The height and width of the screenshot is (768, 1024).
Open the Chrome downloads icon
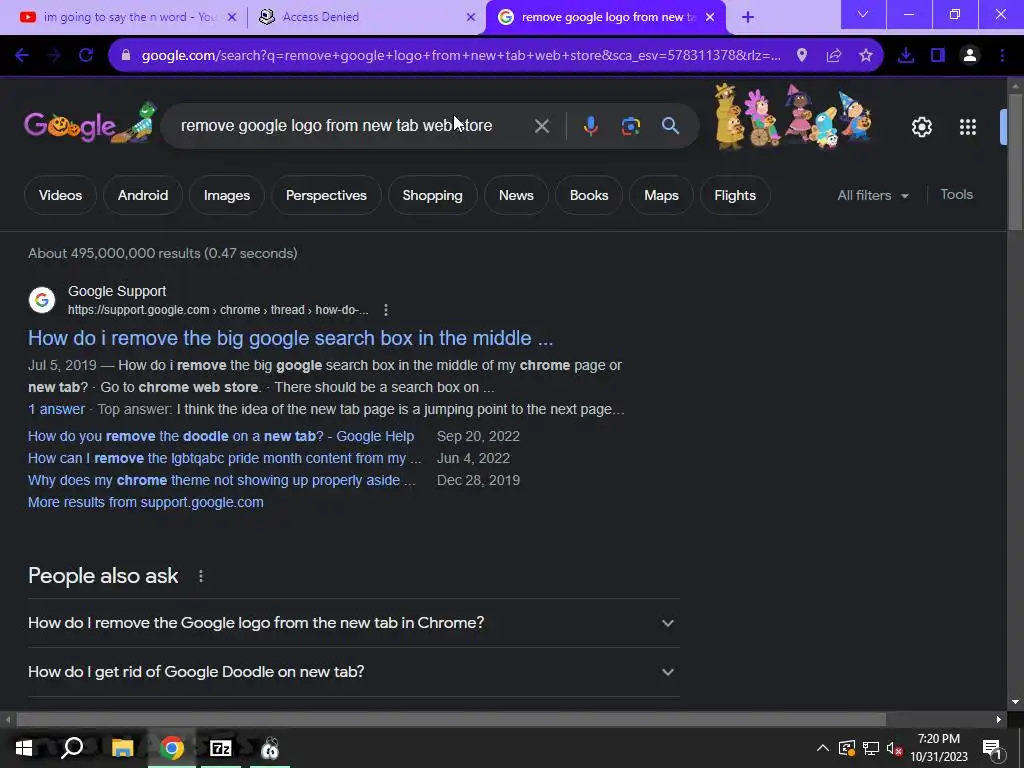(906, 56)
